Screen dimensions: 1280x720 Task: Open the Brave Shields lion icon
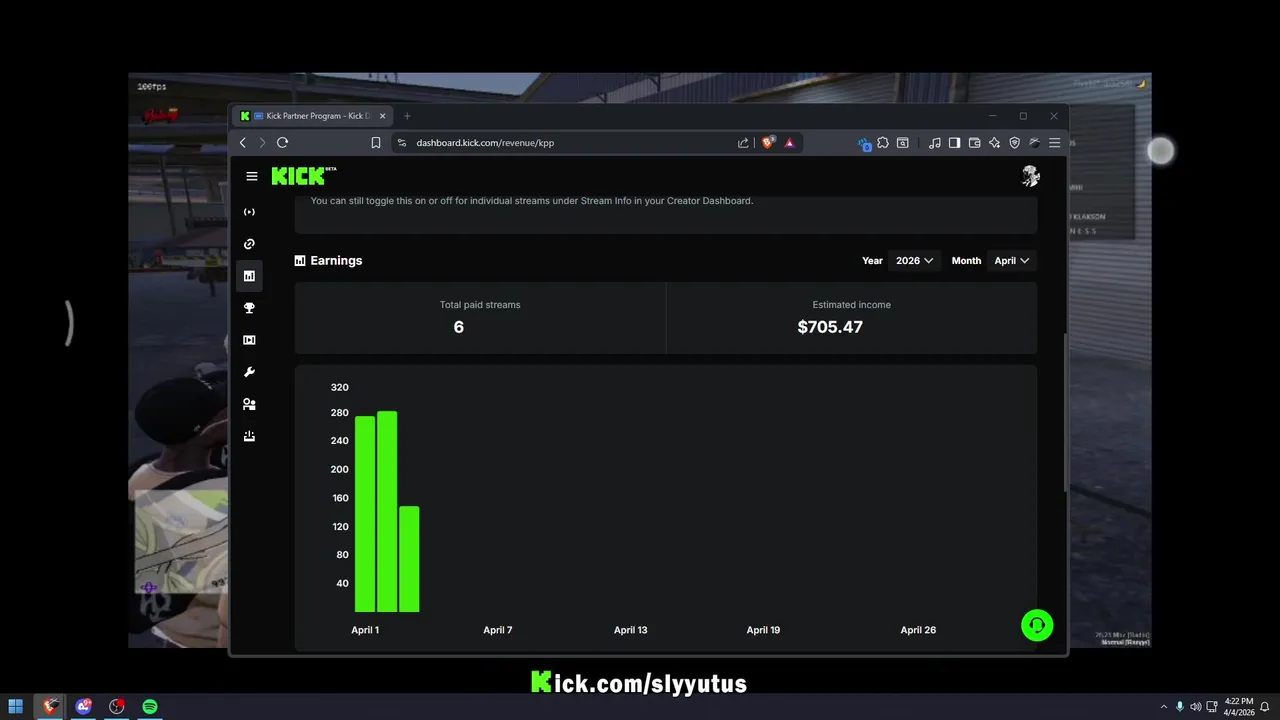pyautogui.click(x=768, y=143)
